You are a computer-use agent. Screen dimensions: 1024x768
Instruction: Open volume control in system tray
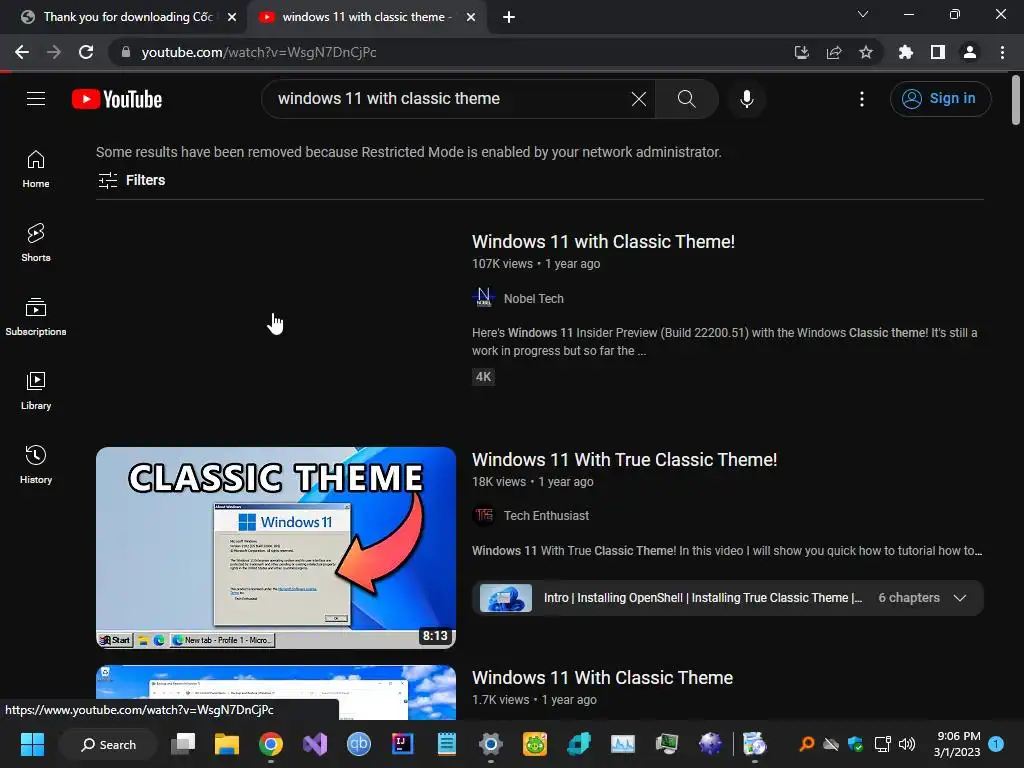[x=907, y=744]
